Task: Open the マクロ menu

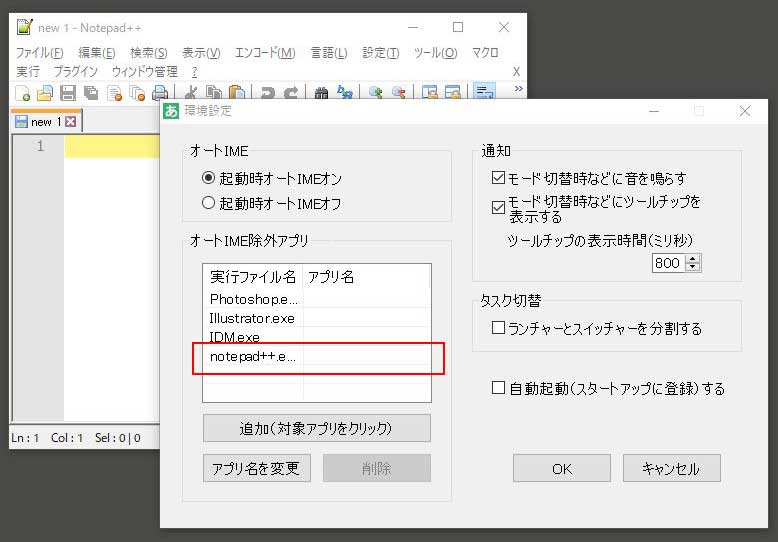Action: coord(485,53)
